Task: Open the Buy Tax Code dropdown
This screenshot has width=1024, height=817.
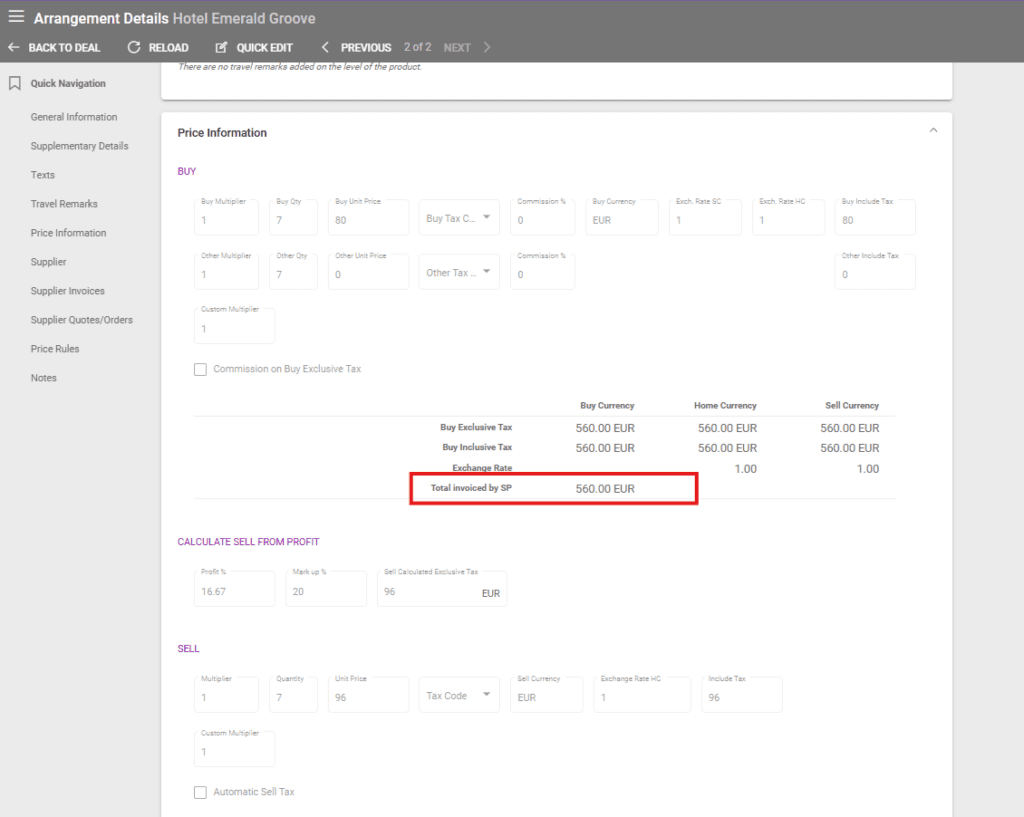Action: (x=459, y=218)
